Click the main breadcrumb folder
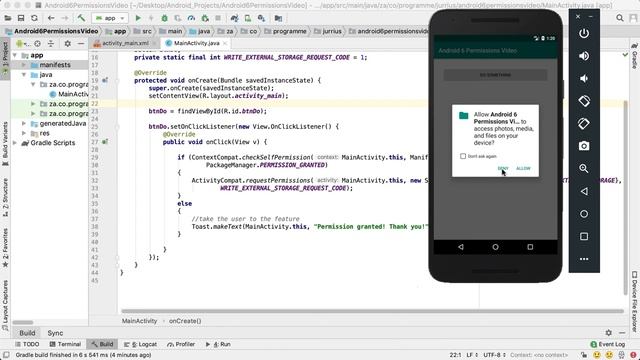 click(171, 31)
